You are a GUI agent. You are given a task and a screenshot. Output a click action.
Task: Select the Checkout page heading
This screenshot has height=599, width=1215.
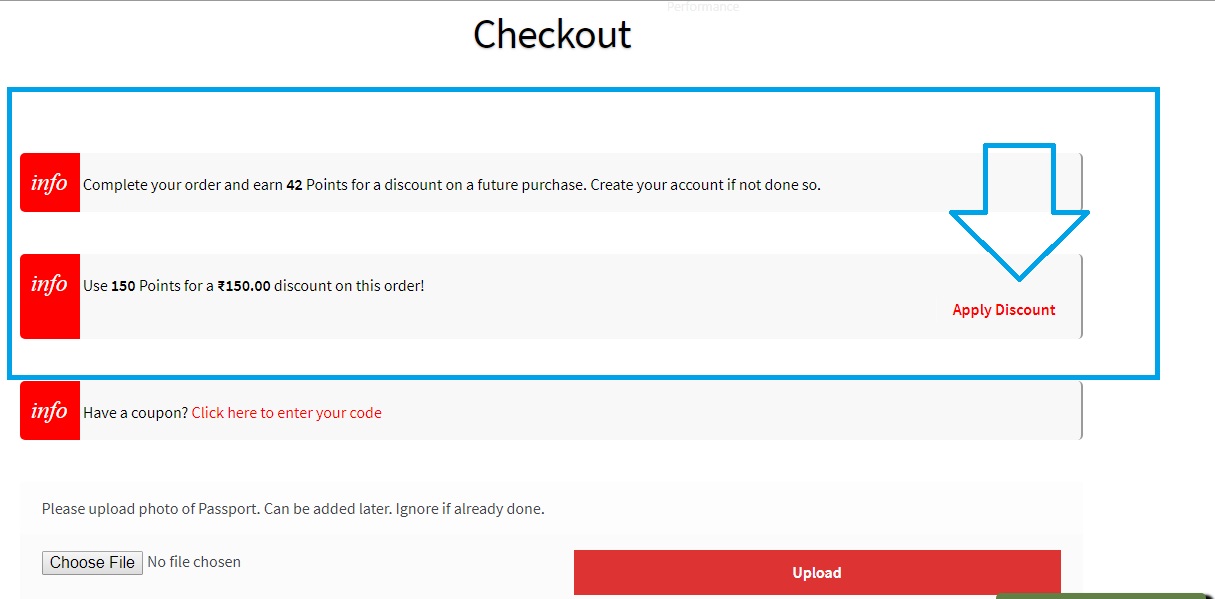pyautogui.click(x=552, y=35)
